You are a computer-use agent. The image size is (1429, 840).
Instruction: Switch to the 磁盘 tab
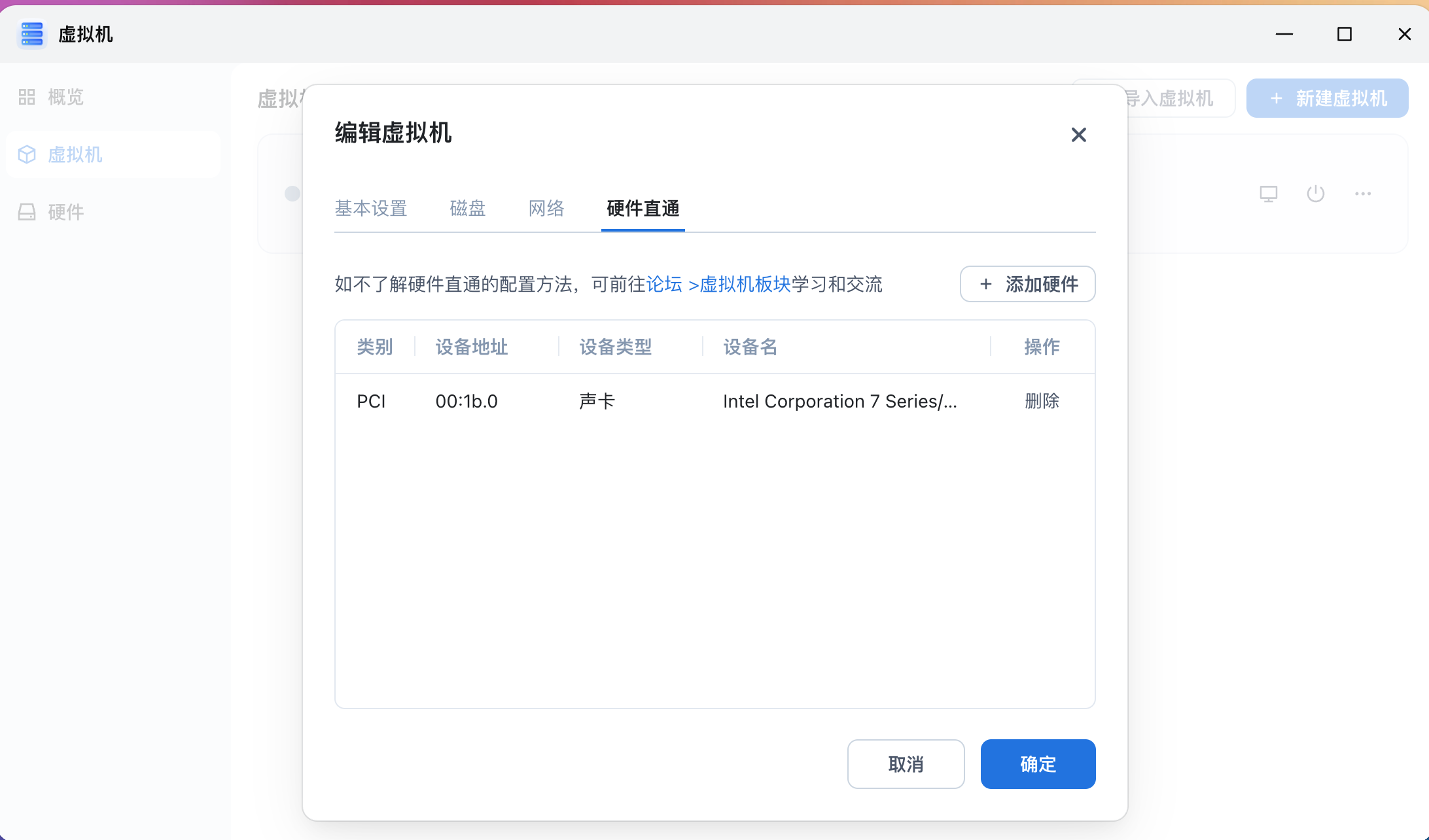[467, 209]
